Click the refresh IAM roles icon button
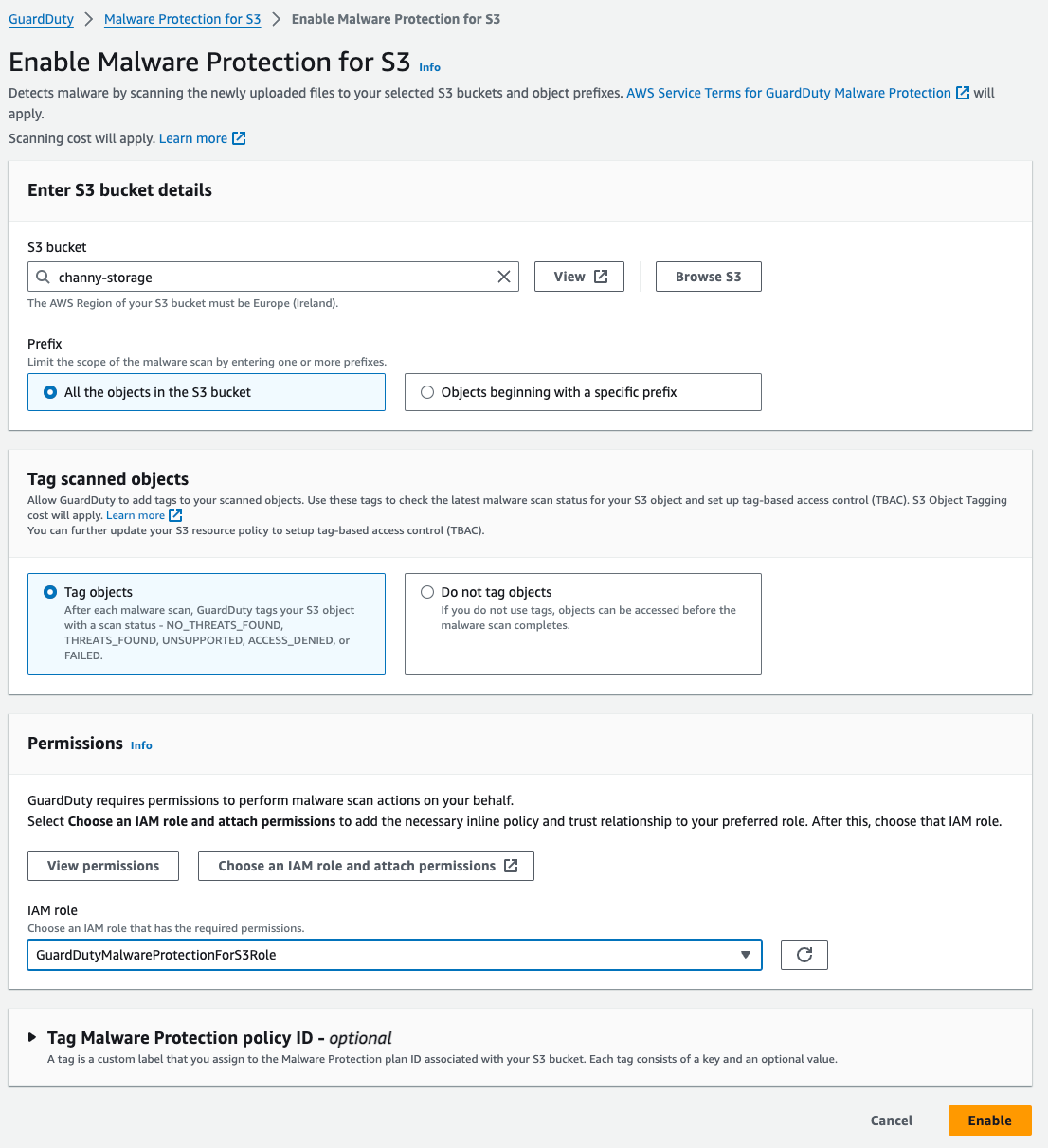Screen dimensions: 1048x1148 pyautogui.click(x=804, y=955)
